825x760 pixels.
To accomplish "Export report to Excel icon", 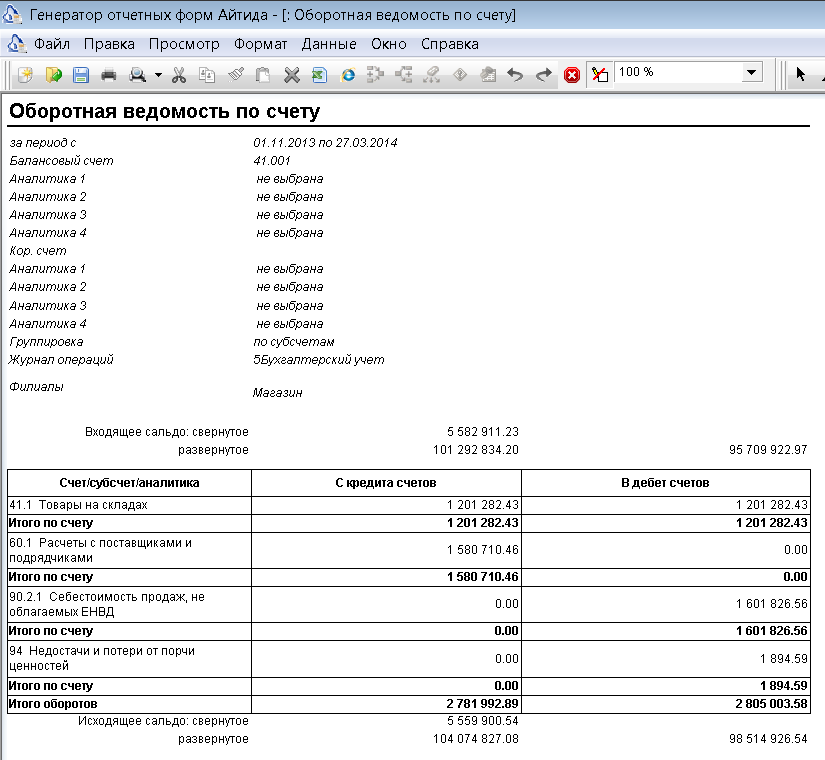I will click(319, 75).
